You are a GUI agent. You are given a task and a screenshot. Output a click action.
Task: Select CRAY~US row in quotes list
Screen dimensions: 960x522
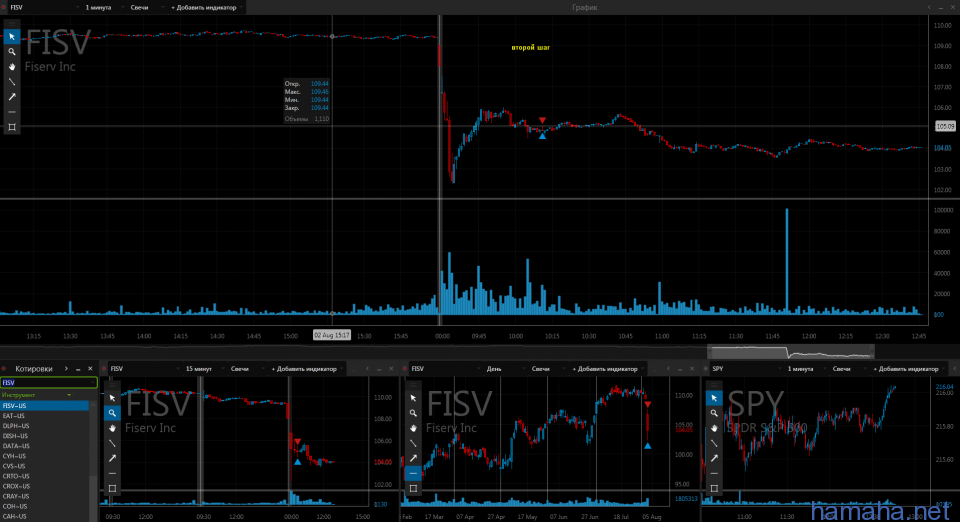pos(45,496)
